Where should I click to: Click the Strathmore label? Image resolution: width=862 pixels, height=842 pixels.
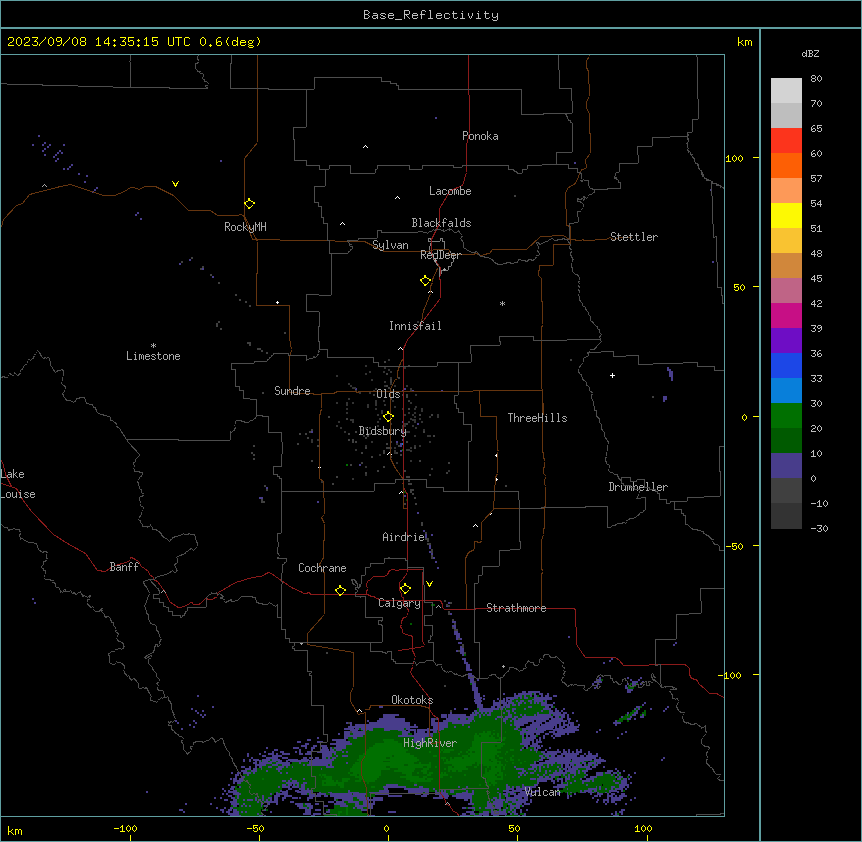pos(516,608)
